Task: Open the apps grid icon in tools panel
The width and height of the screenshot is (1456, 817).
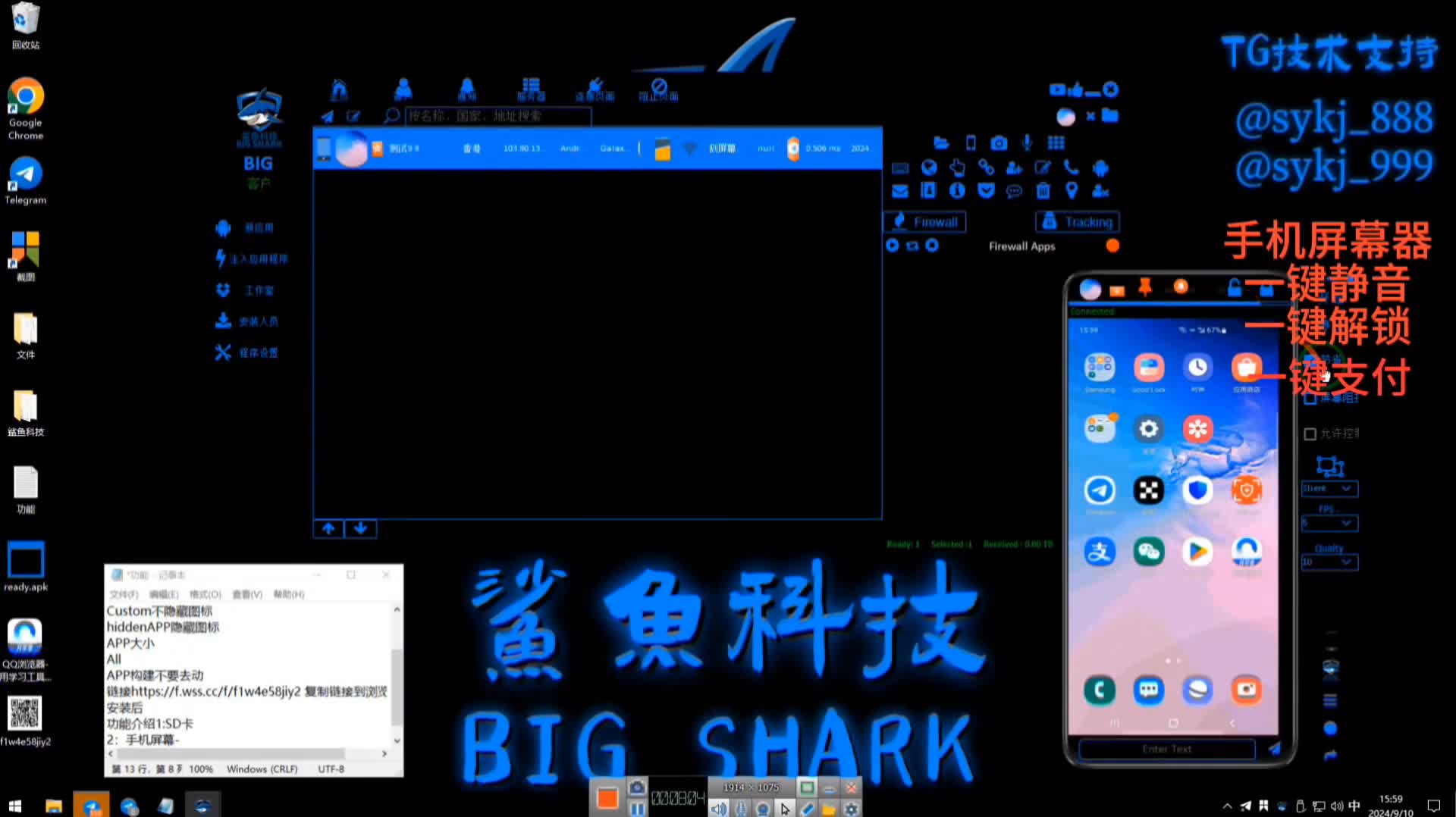Action: (x=1056, y=142)
